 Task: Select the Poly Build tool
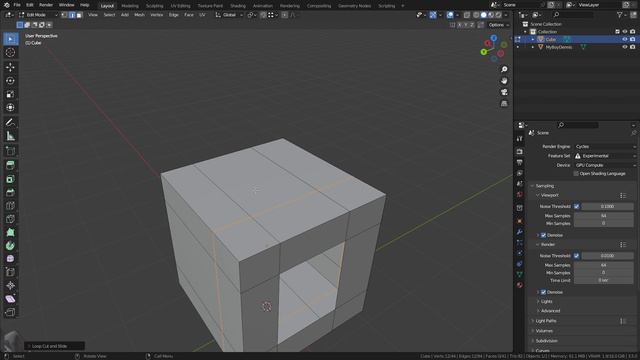pos(10,232)
